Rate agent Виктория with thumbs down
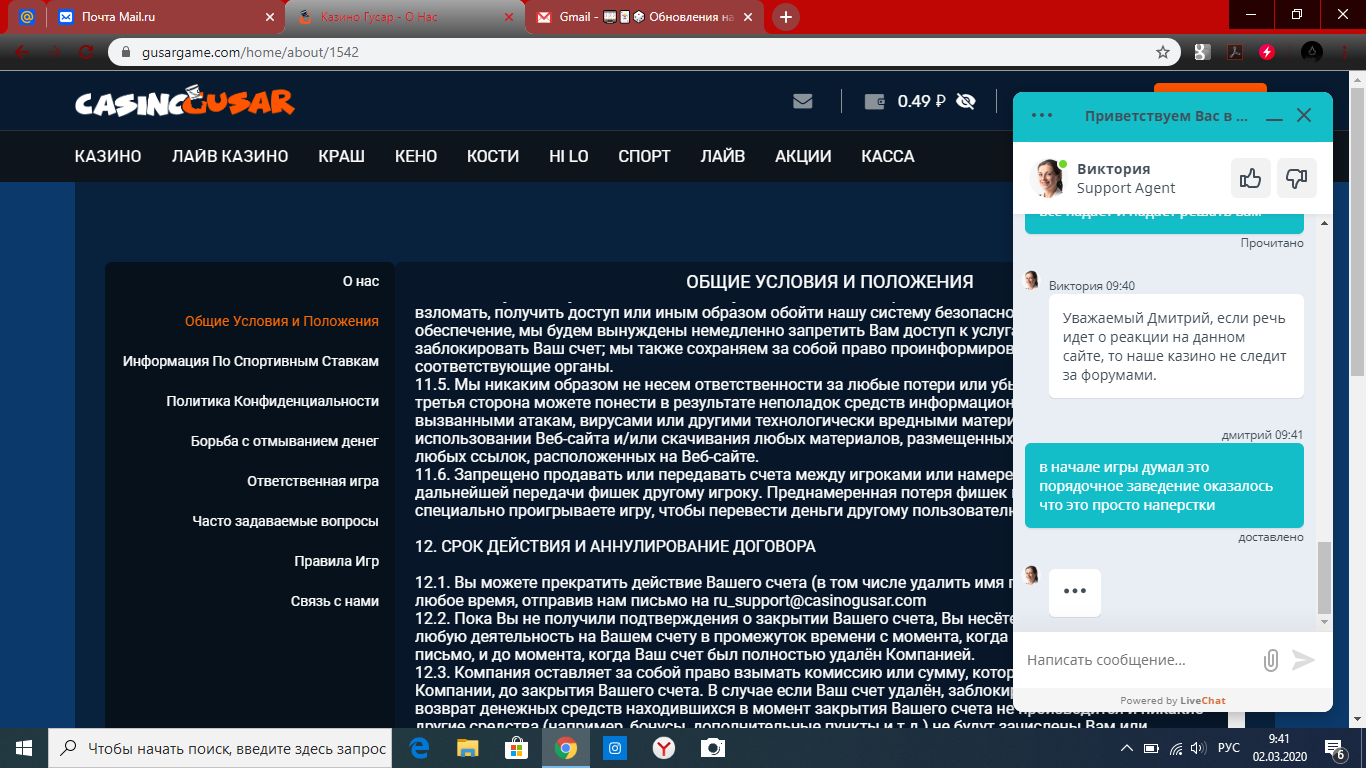This screenshot has height=768, width=1366. point(1297,178)
